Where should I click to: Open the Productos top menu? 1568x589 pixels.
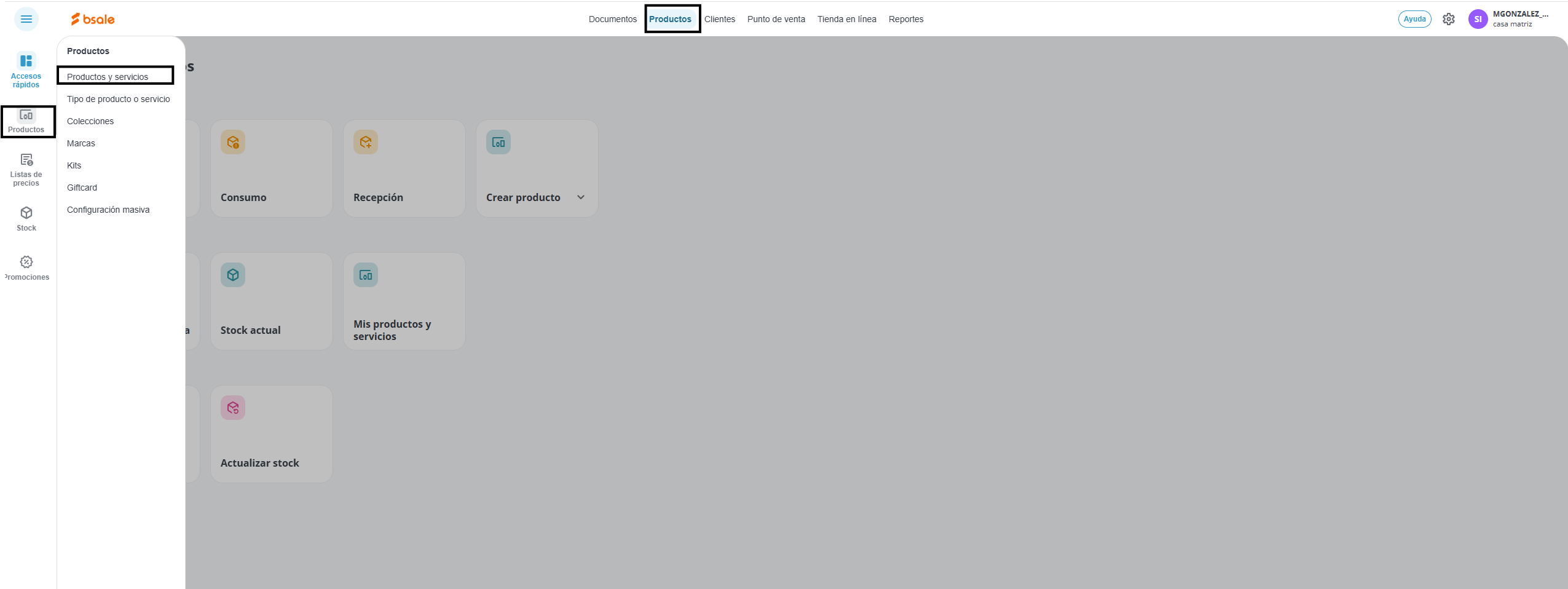tap(670, 19)
